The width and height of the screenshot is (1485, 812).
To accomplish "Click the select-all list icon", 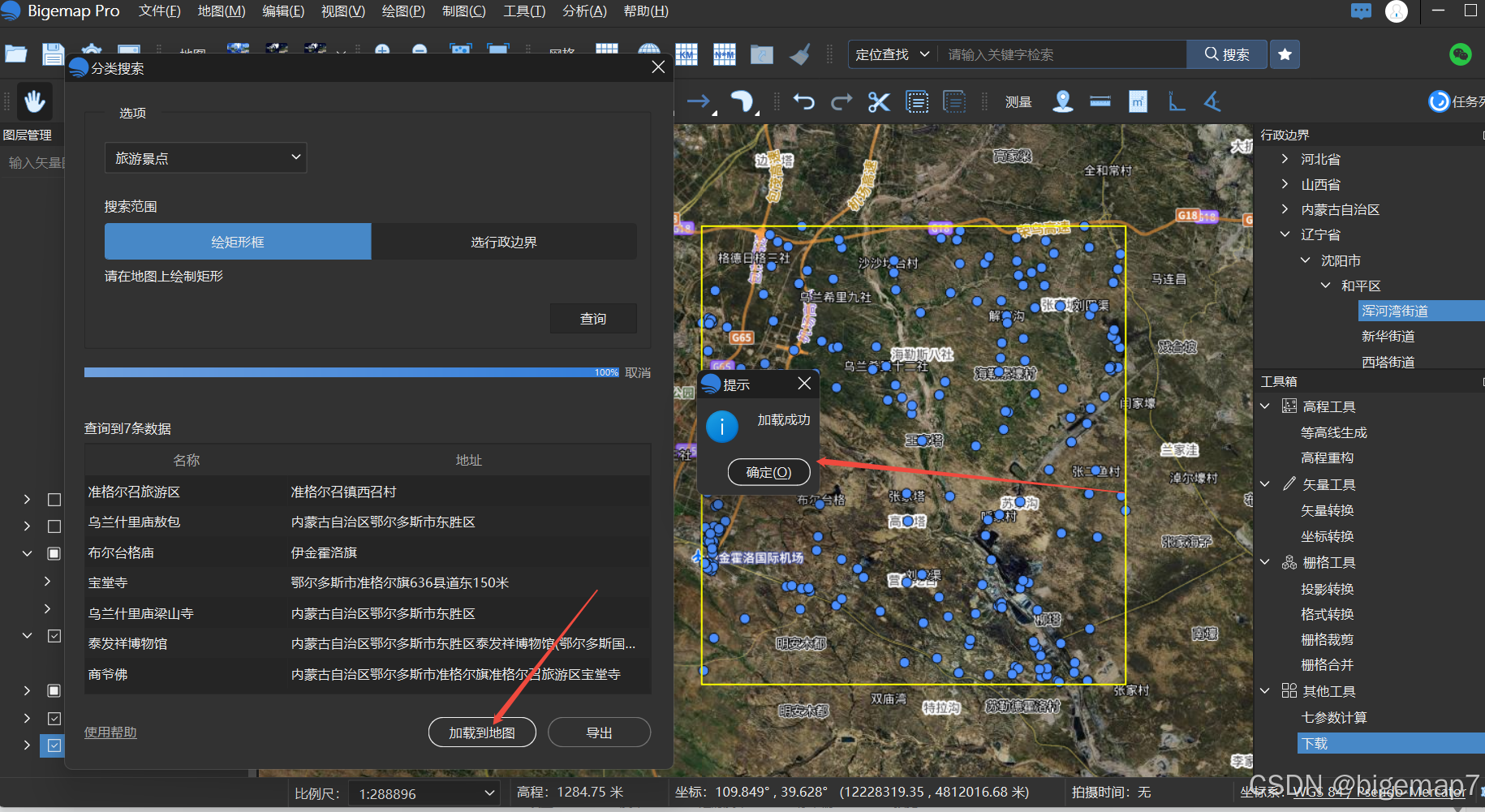I will [917, 102].
